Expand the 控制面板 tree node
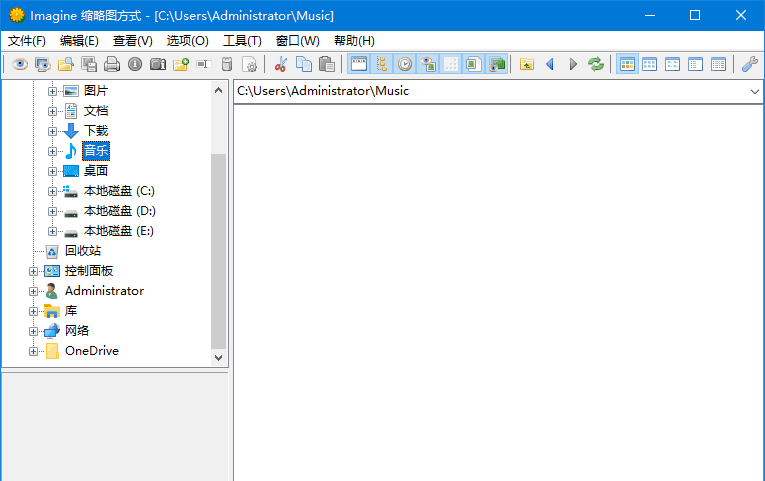 pos(33,271)
